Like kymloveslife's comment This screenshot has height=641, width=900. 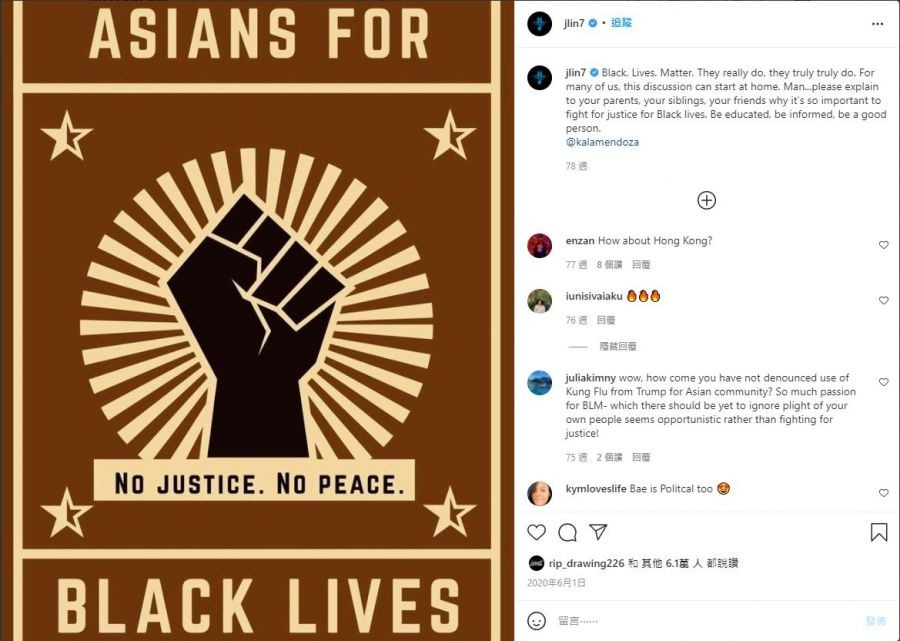883,492
